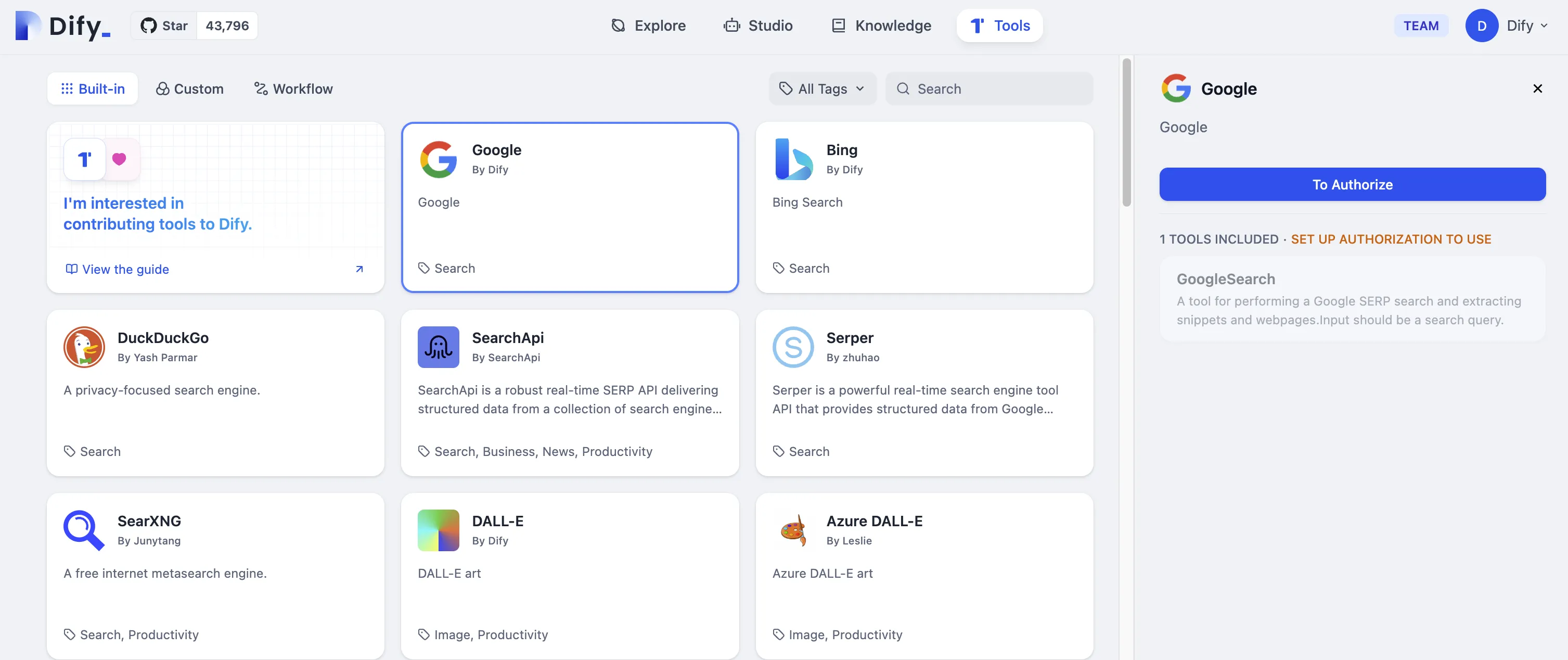Viewport: 1568px width, 660px height.
Task: Open the View the guide link
Action: click(x=125, y=269)
